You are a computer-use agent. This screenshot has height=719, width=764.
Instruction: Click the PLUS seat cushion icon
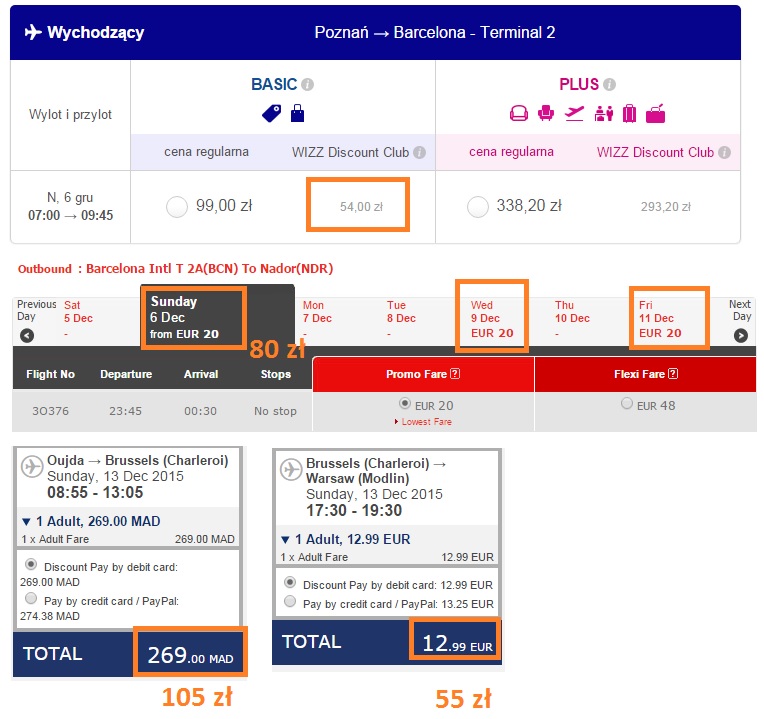point(519,114)
